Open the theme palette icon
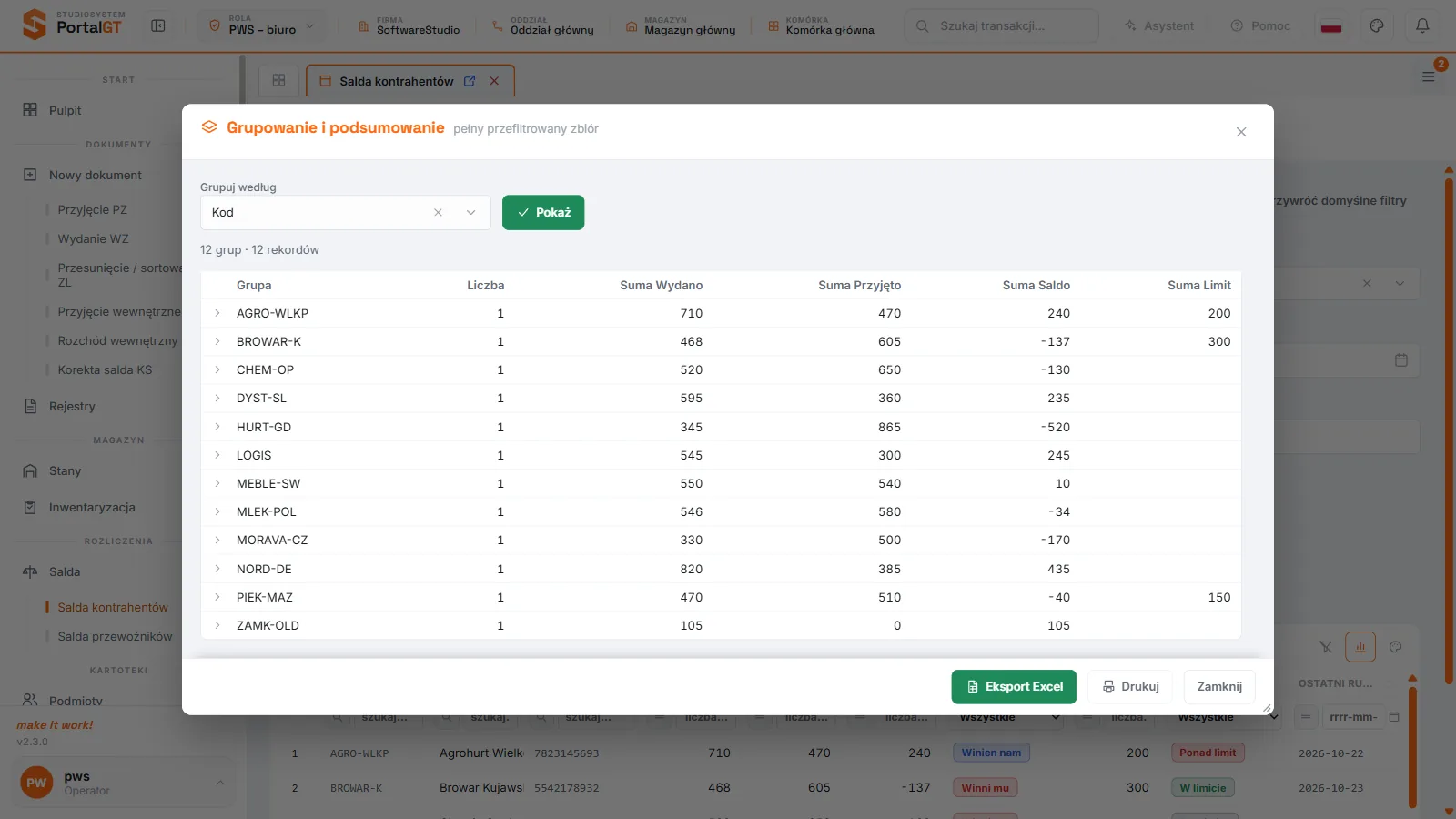The image size is (1456, 819). [x=1377, y=26]
